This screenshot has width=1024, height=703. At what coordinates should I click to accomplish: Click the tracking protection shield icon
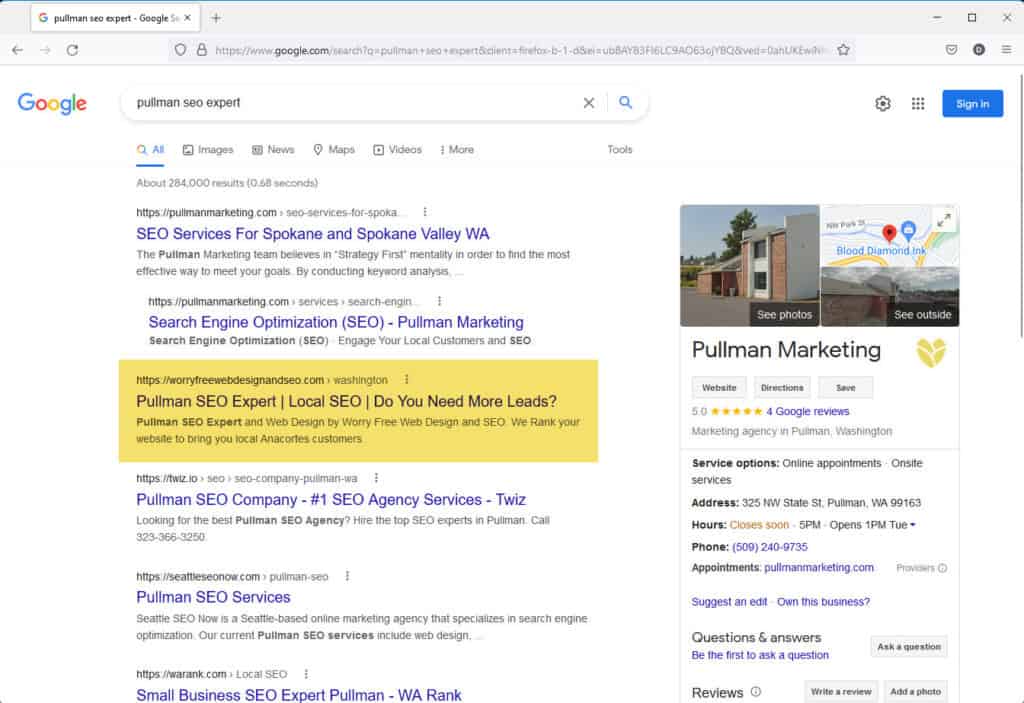[x=181, y=50]
